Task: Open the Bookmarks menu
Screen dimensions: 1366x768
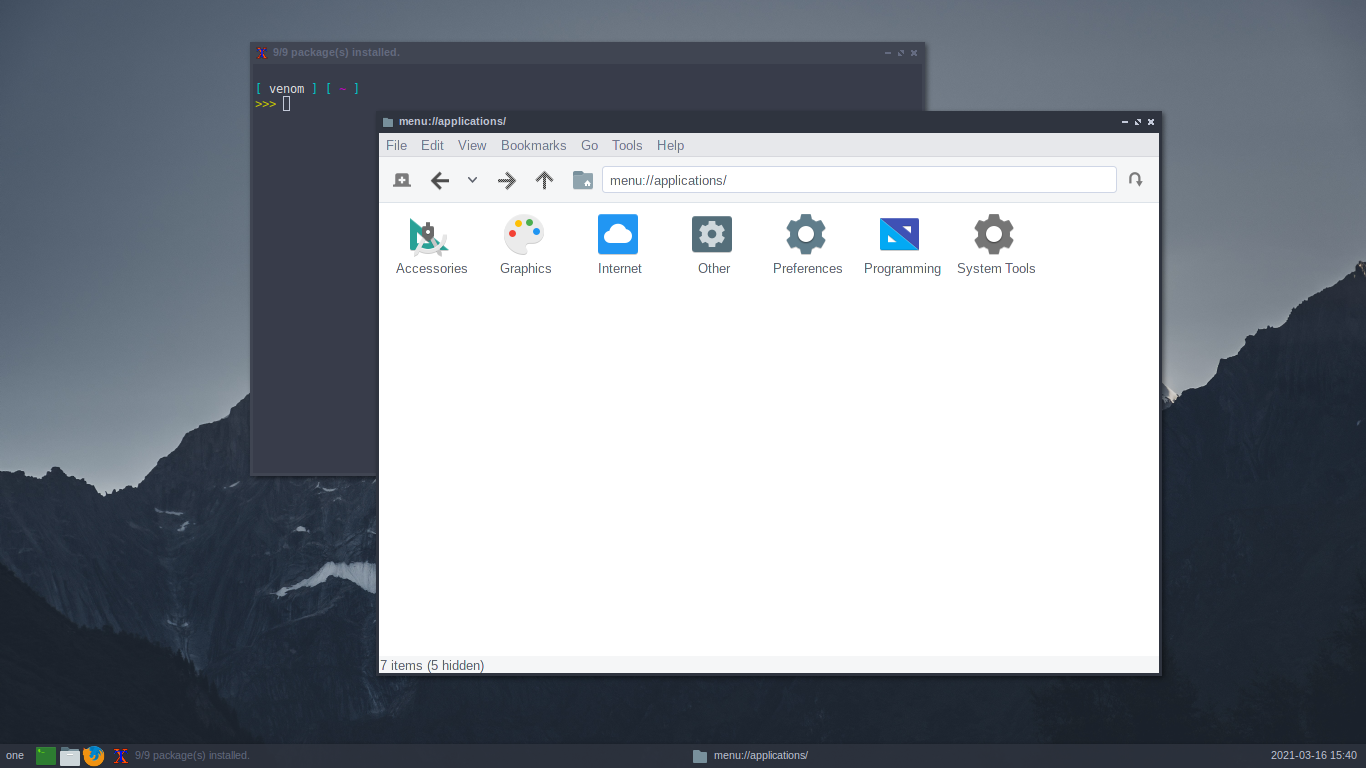Action: click(534, 145)
